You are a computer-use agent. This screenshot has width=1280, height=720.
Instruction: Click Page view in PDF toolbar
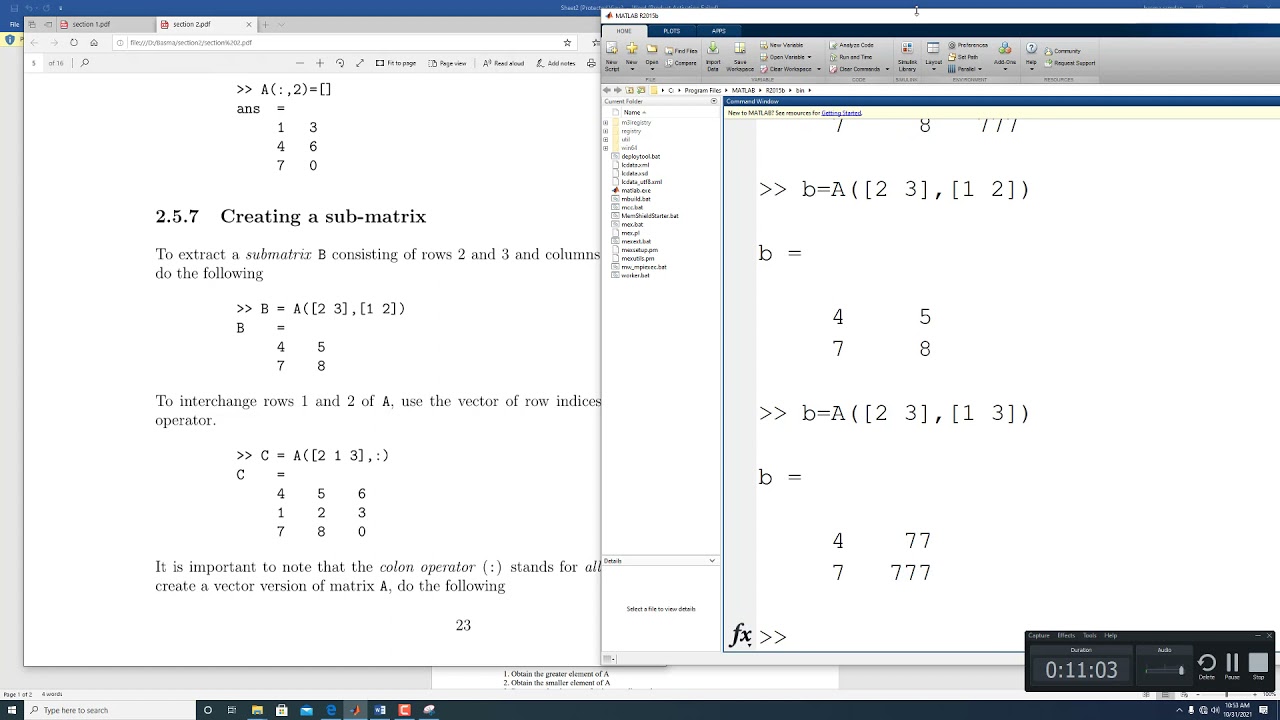coord(447,63)
